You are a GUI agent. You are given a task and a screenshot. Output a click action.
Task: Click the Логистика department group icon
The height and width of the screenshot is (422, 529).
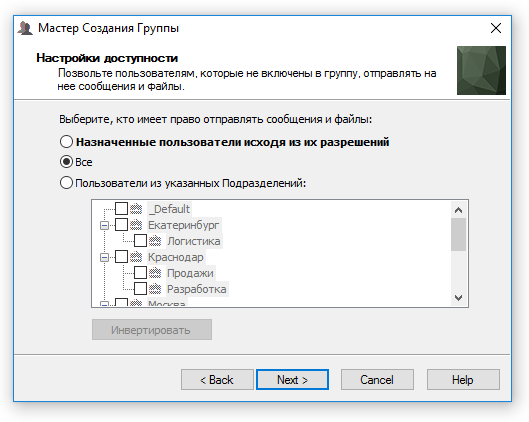pyautogui.click(x=155, y=241)
